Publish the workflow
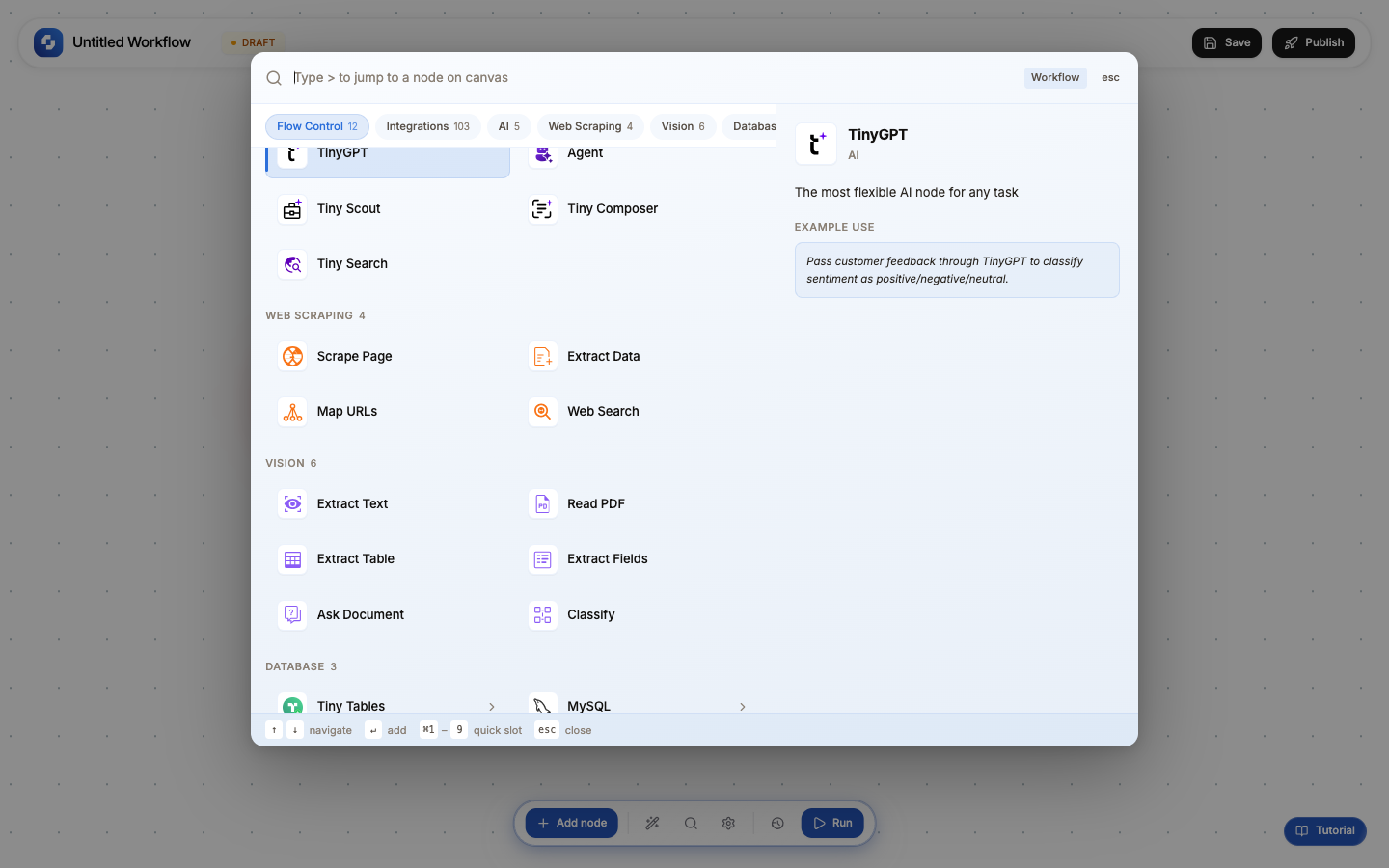Viewport: 1389px width, 868px height. [x=1314, y=42]
